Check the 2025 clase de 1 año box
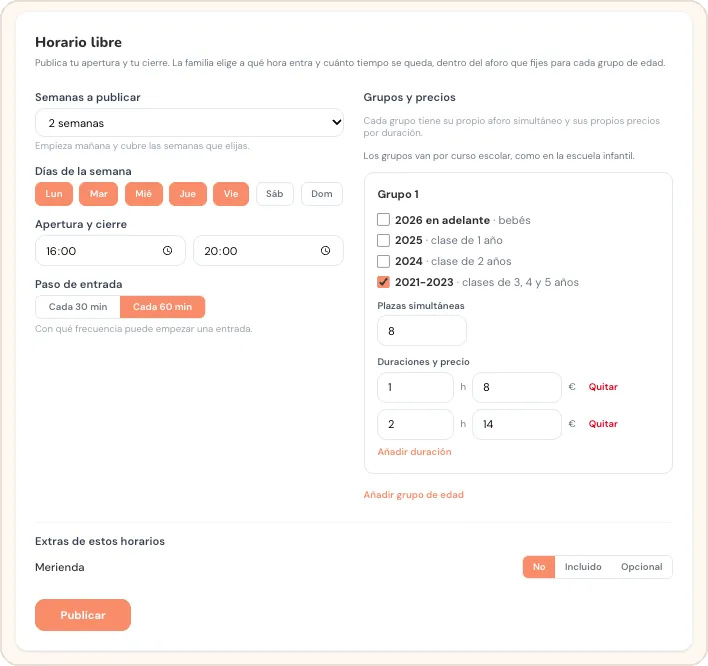The height and width of the screenshot is (666, 708). click(x=383, y=240)
